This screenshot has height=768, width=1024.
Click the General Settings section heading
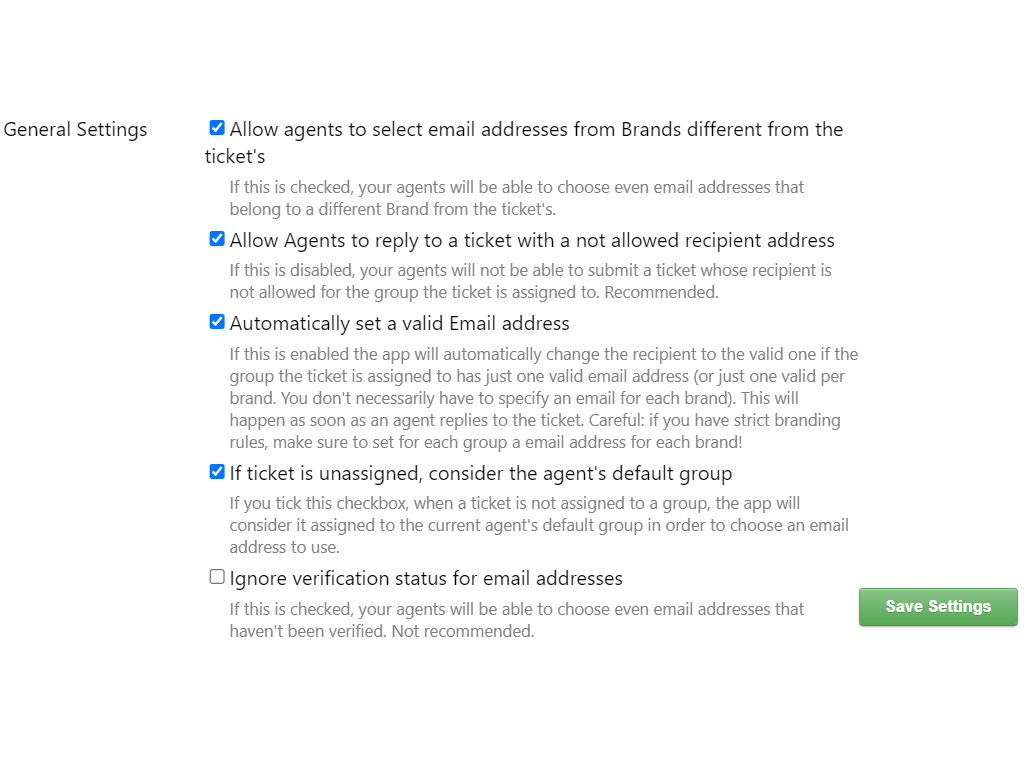76,130
